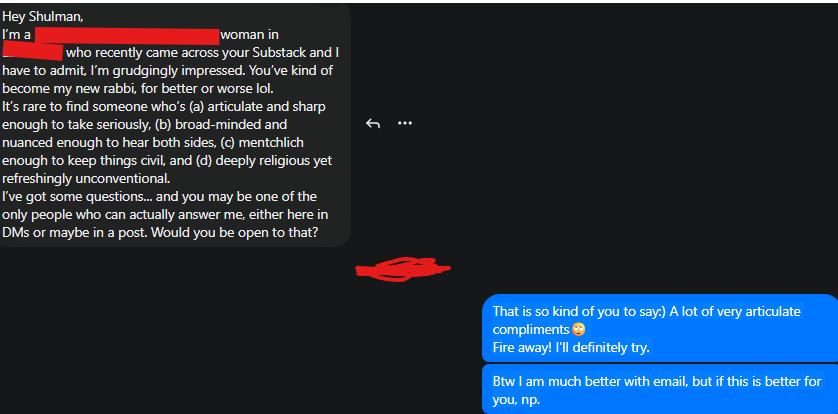Click the text "(d) deeply religious yet"
The image size is (838, 414).
[x=262, y=160]
